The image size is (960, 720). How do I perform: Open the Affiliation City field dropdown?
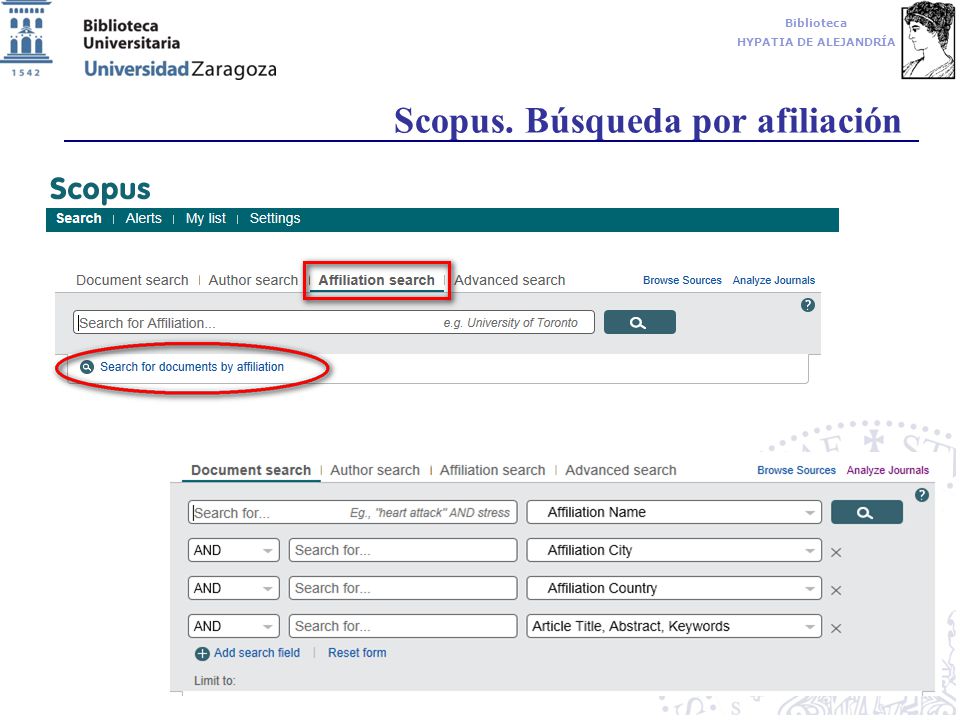[673, 550]
